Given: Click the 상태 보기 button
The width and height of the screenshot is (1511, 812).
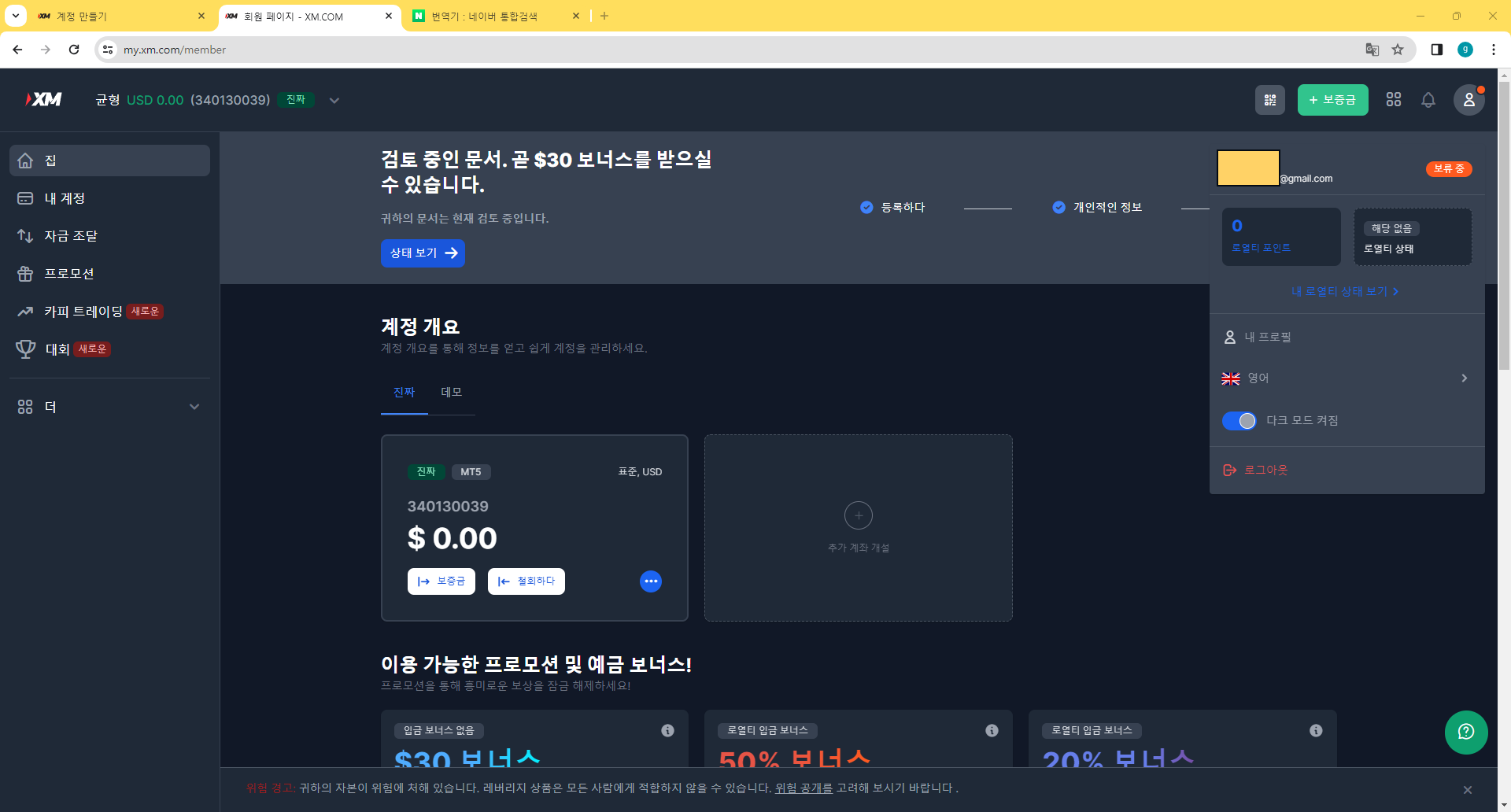Looking at the screenshot, I should pyautogui.click(x=423, y=253).
